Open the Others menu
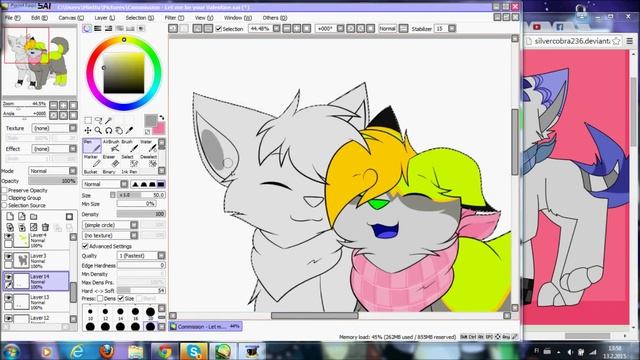Screen dimensions: 640x360 (x=275, y=18)
